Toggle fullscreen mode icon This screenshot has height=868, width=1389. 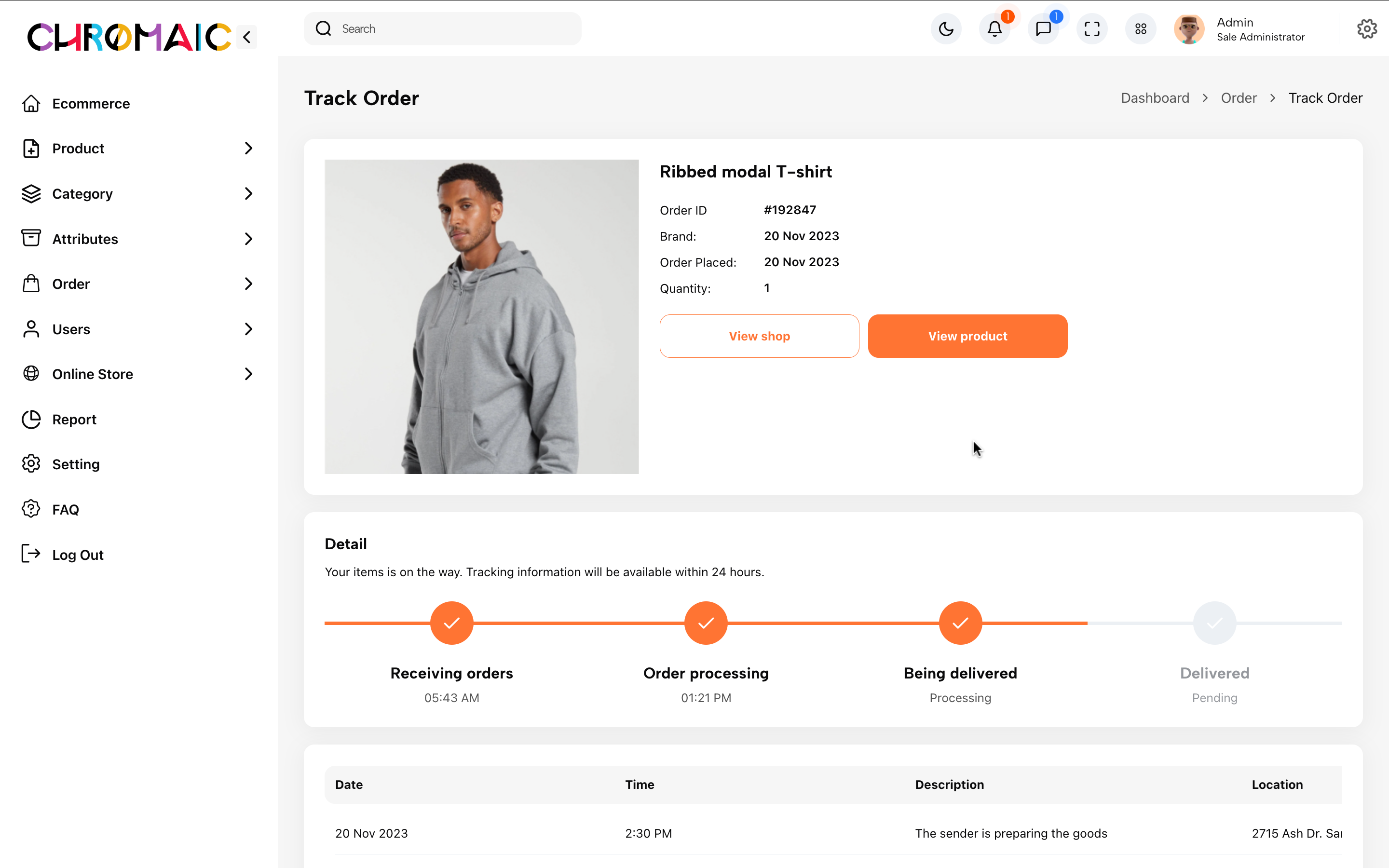(x=1092, y=29)
